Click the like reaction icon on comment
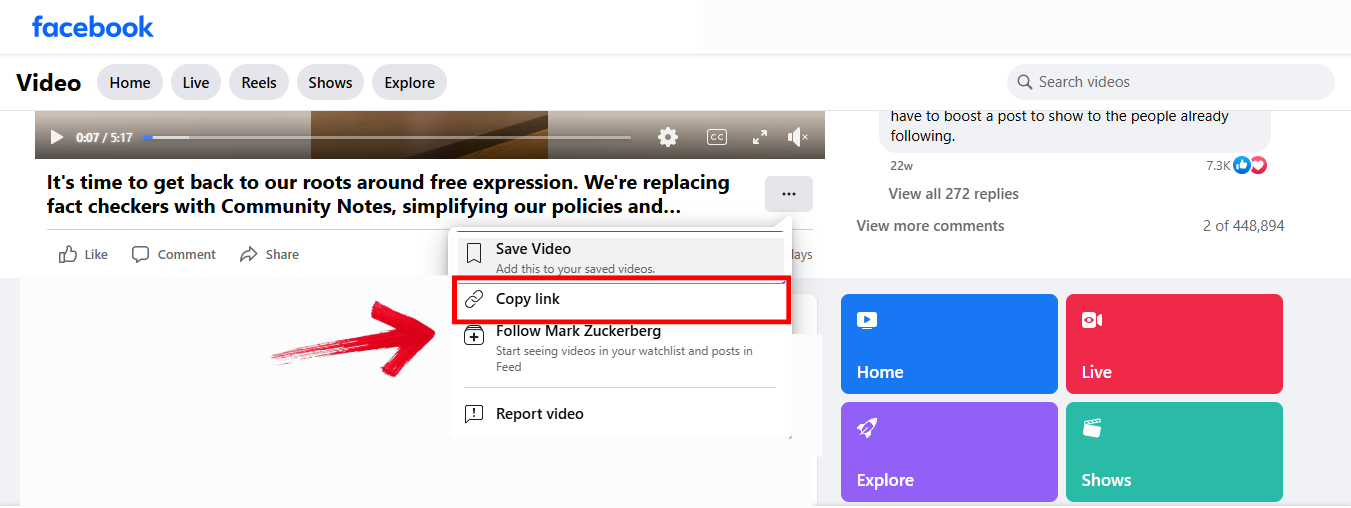The height and width of the screenshot is (508, 1351). tap(1242, 165)
